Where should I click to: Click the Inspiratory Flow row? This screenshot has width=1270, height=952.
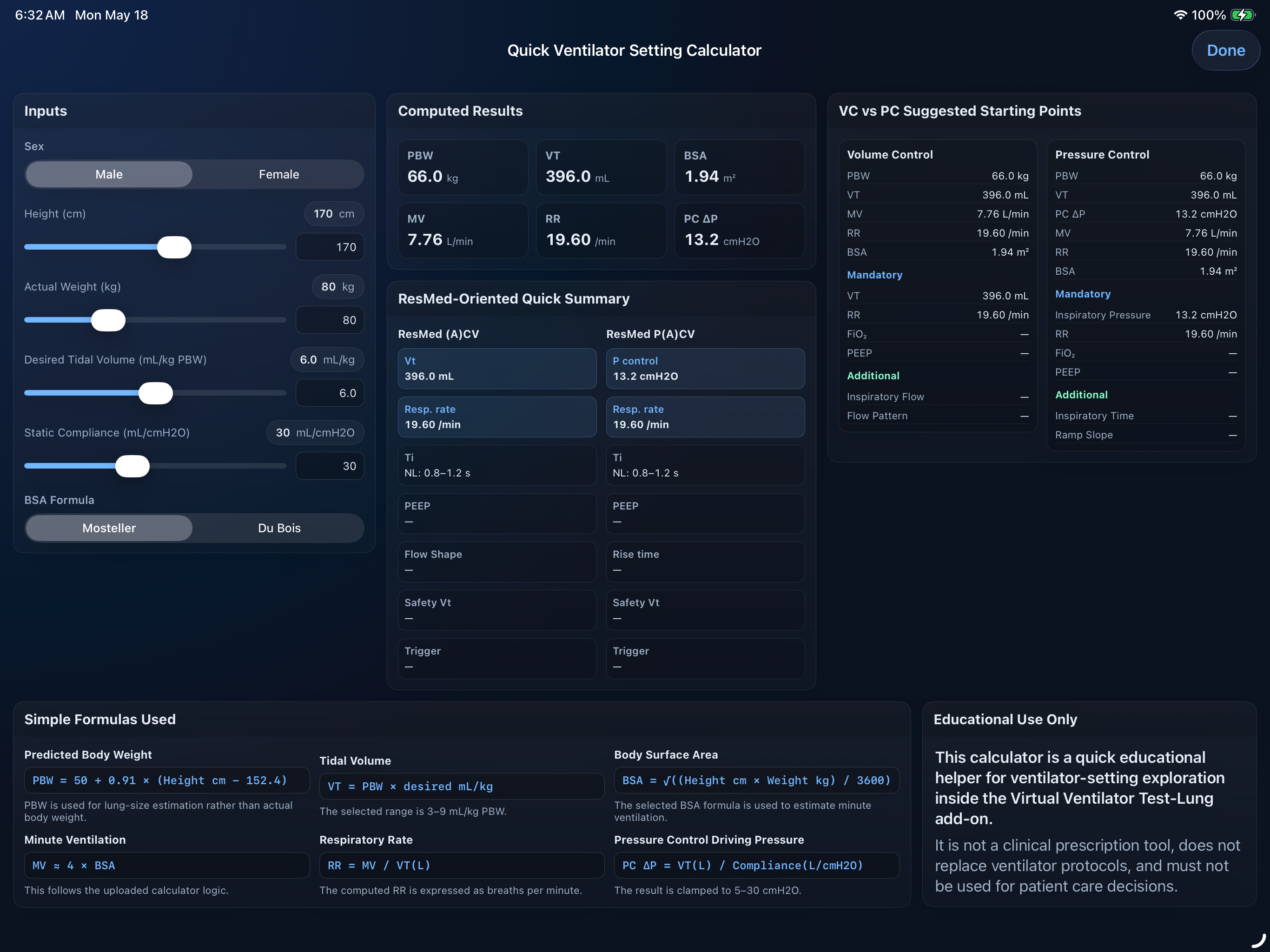pyautogui.click(x=938, y=396)
